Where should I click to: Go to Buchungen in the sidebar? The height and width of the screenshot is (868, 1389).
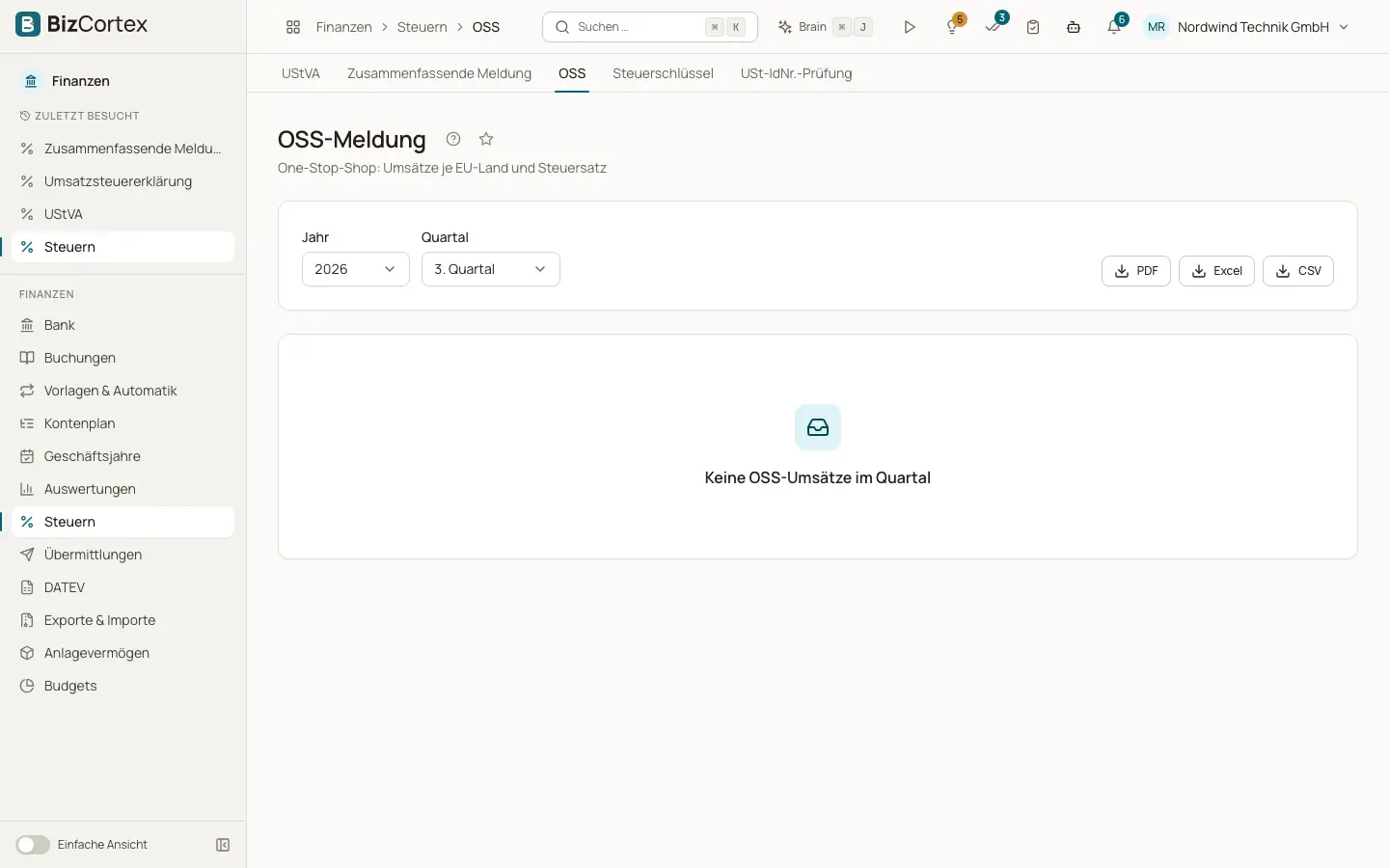click(123, 358)
